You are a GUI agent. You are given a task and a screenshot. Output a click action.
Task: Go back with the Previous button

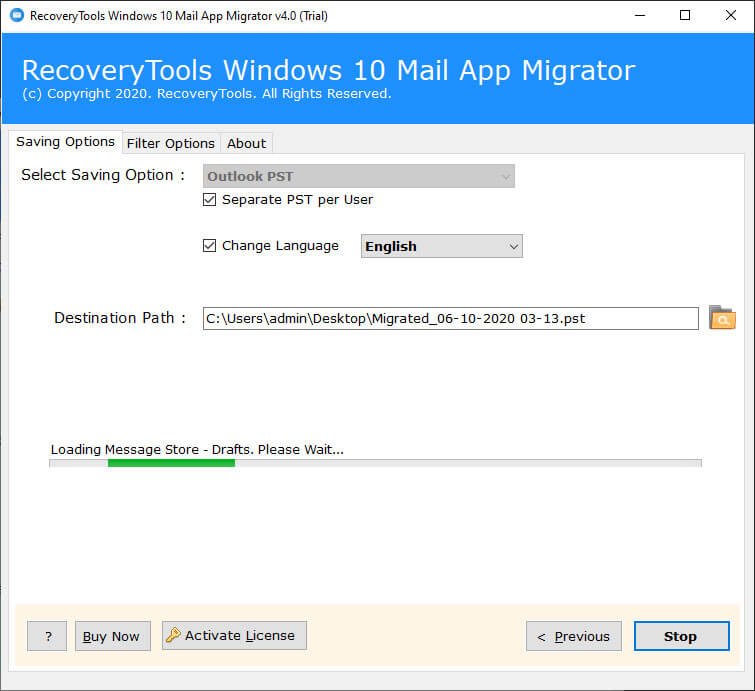coord(574,636)
